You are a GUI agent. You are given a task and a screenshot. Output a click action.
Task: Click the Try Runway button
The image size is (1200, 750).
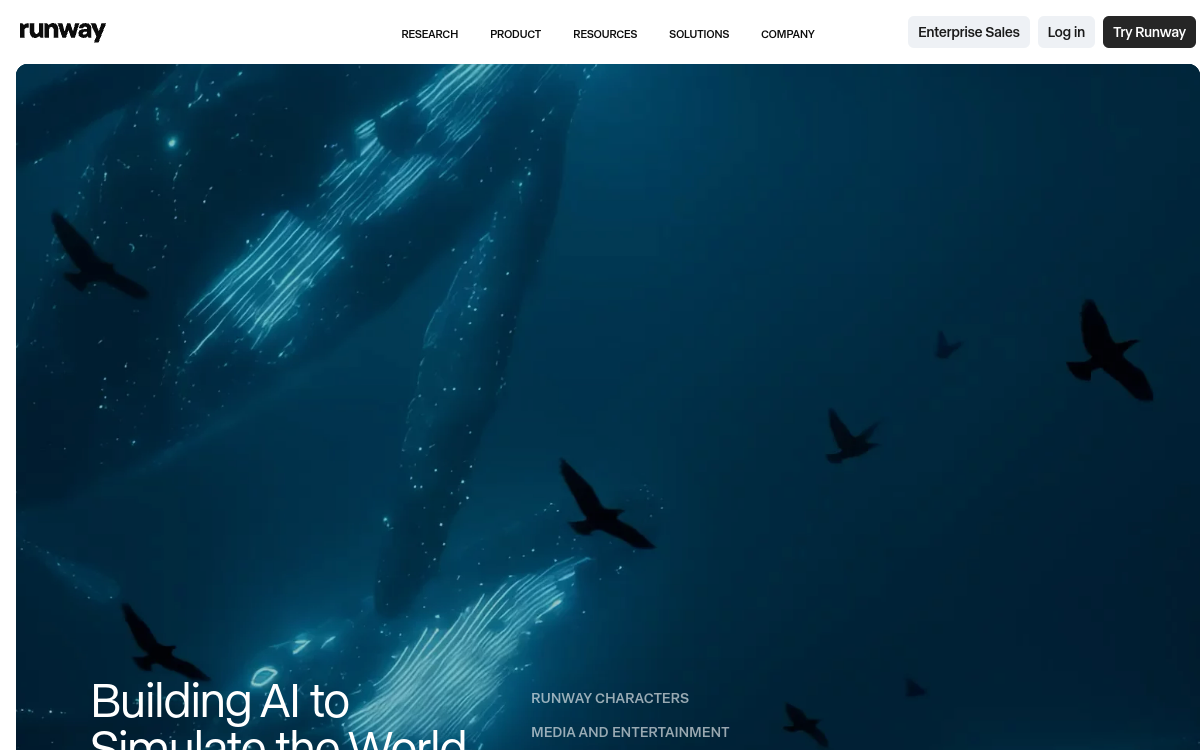click(x=1149, y=32)
